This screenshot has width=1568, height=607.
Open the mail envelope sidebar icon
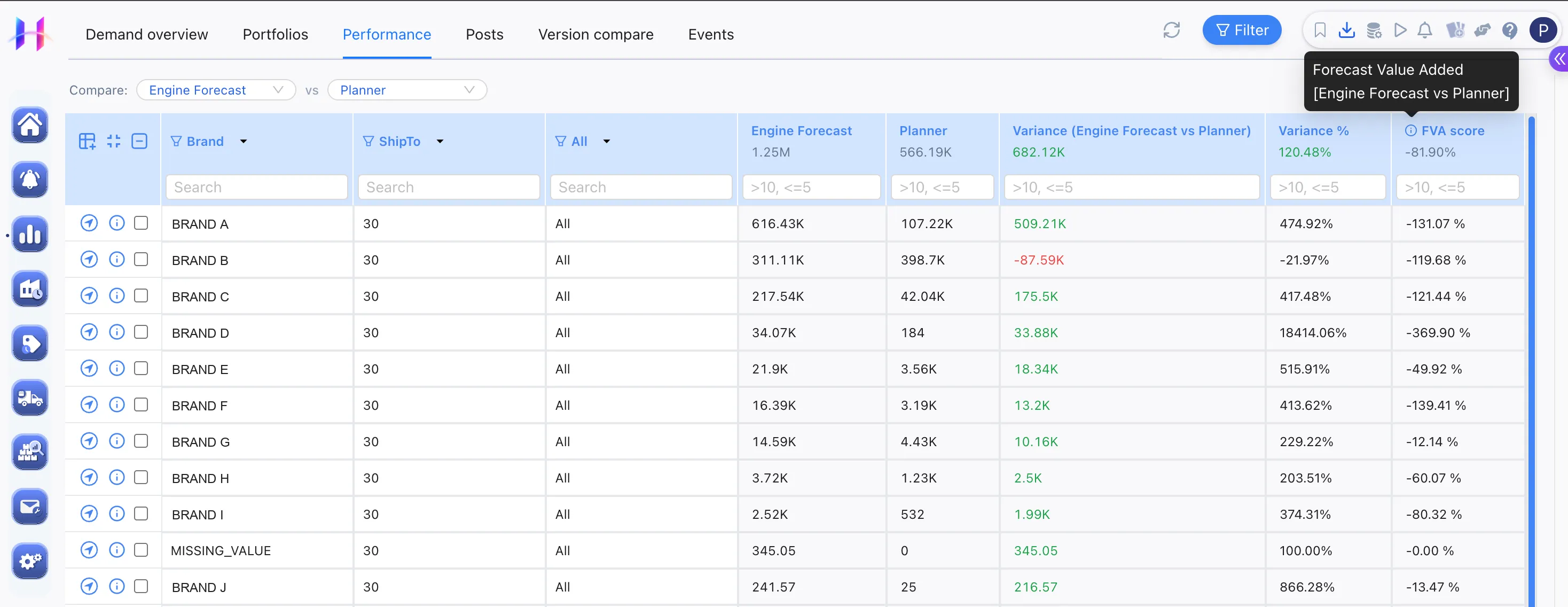tap(30, 507)
